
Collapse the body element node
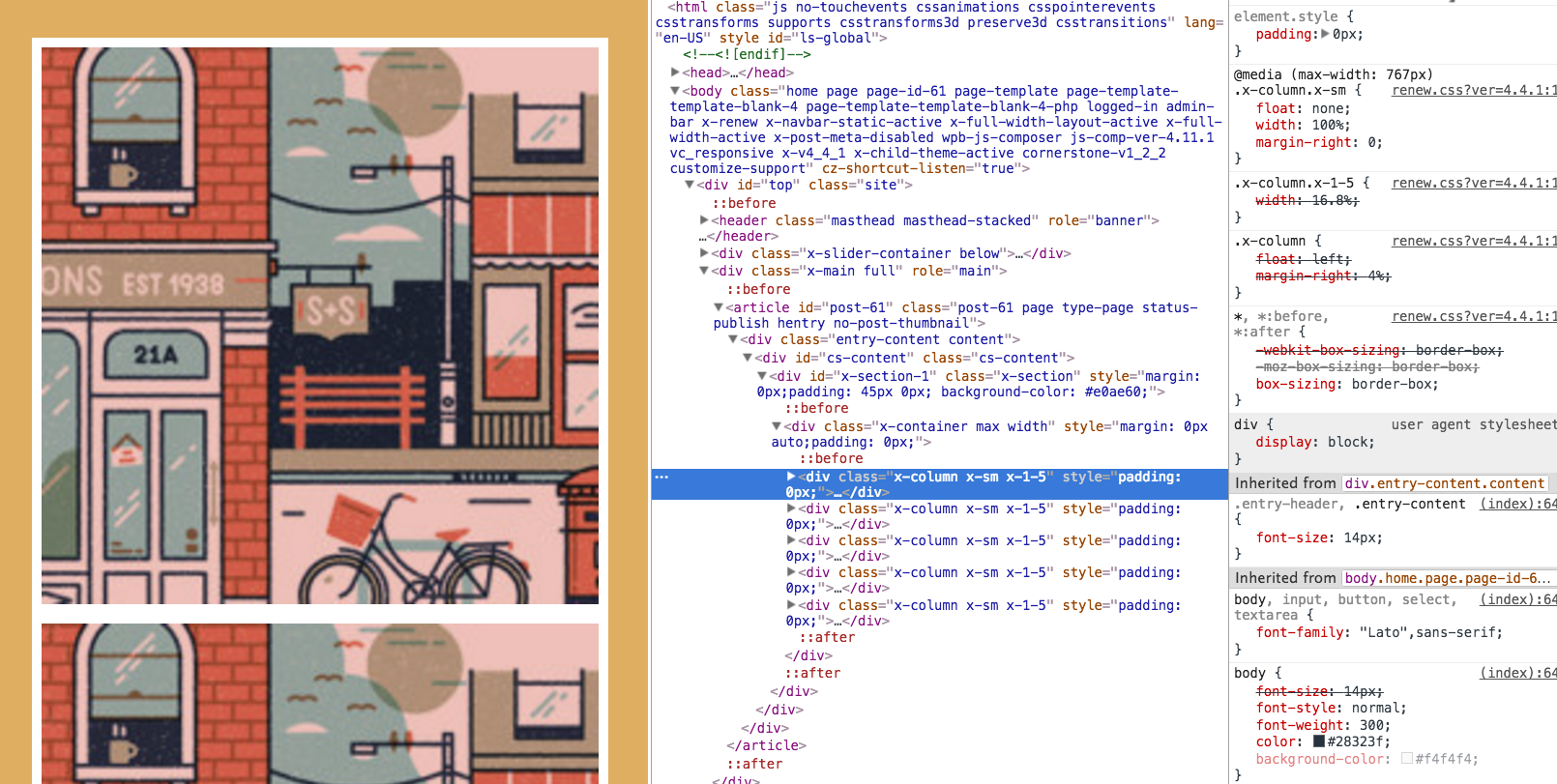tap(675, 91)
